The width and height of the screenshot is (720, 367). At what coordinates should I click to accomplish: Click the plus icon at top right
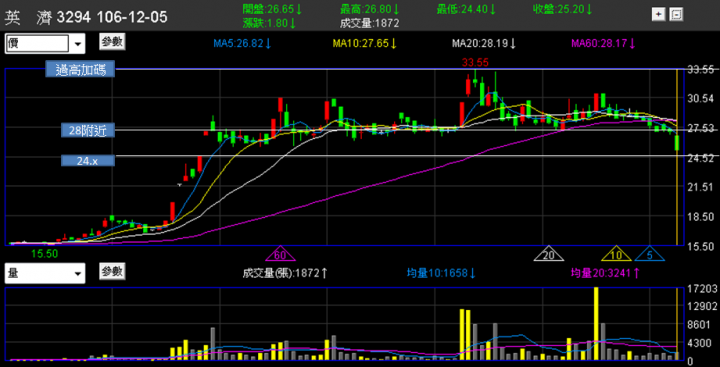(658, 15)
